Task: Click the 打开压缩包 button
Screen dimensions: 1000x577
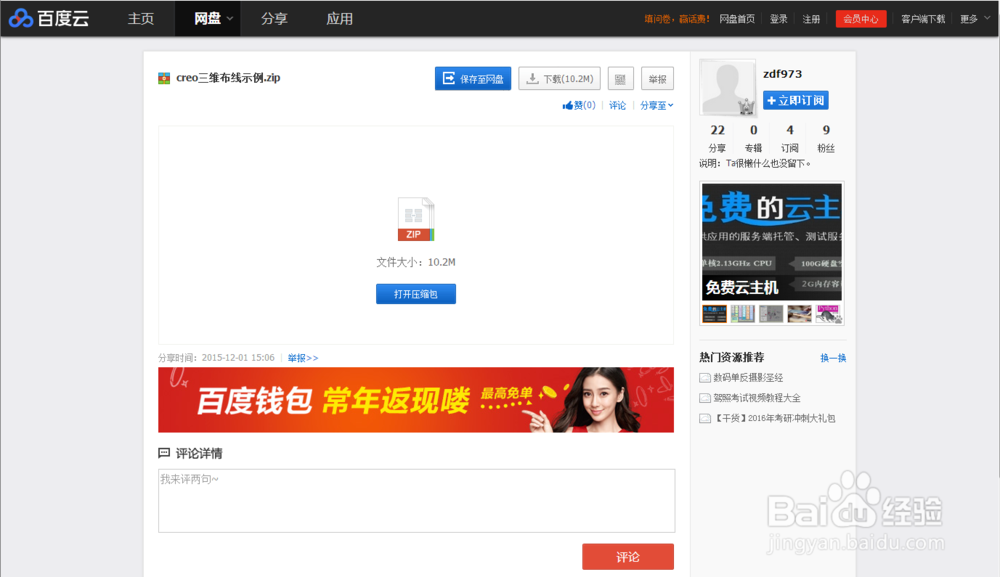Action: [416, 294]
